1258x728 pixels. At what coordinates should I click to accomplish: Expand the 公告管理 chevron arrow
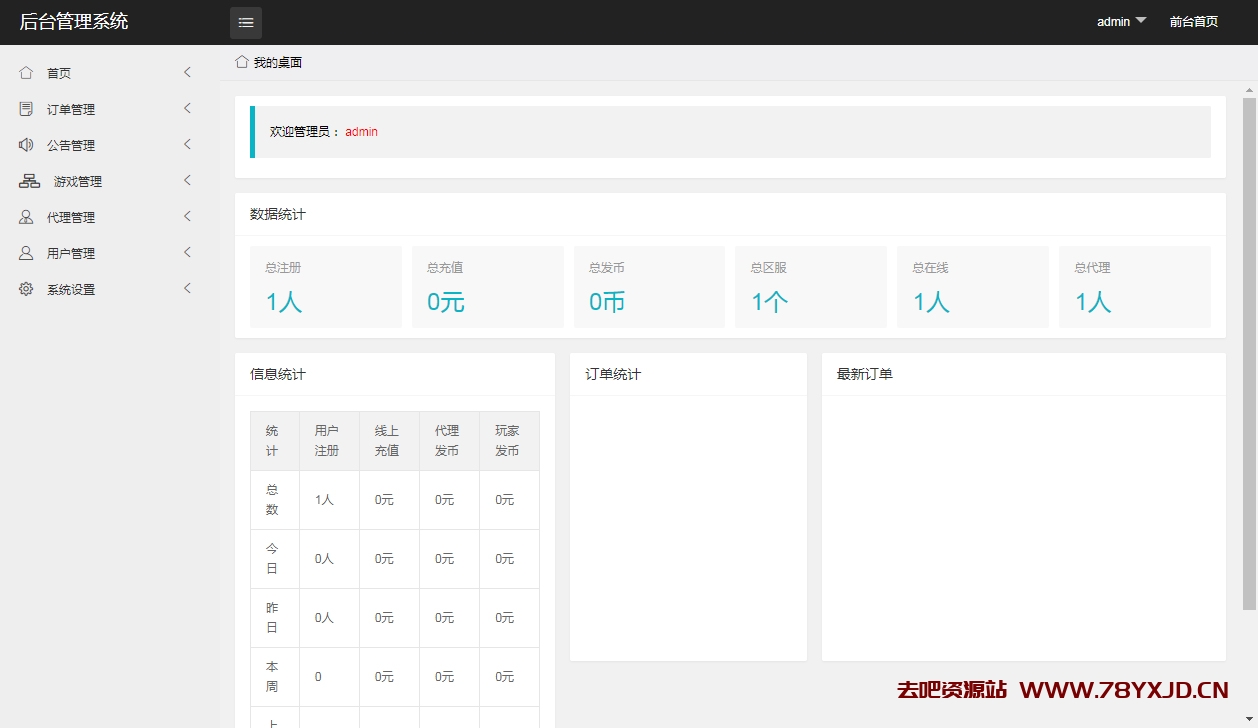point(187,144)
